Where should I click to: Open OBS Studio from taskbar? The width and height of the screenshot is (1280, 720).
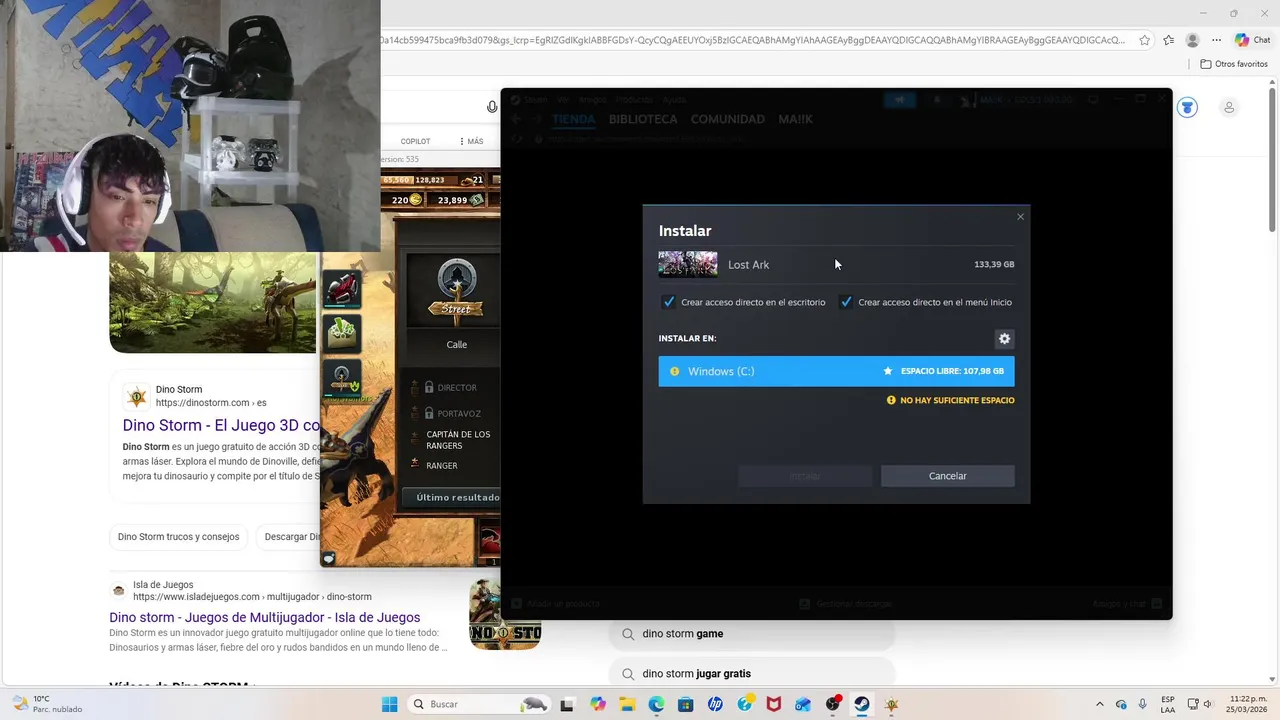point(832,704)
